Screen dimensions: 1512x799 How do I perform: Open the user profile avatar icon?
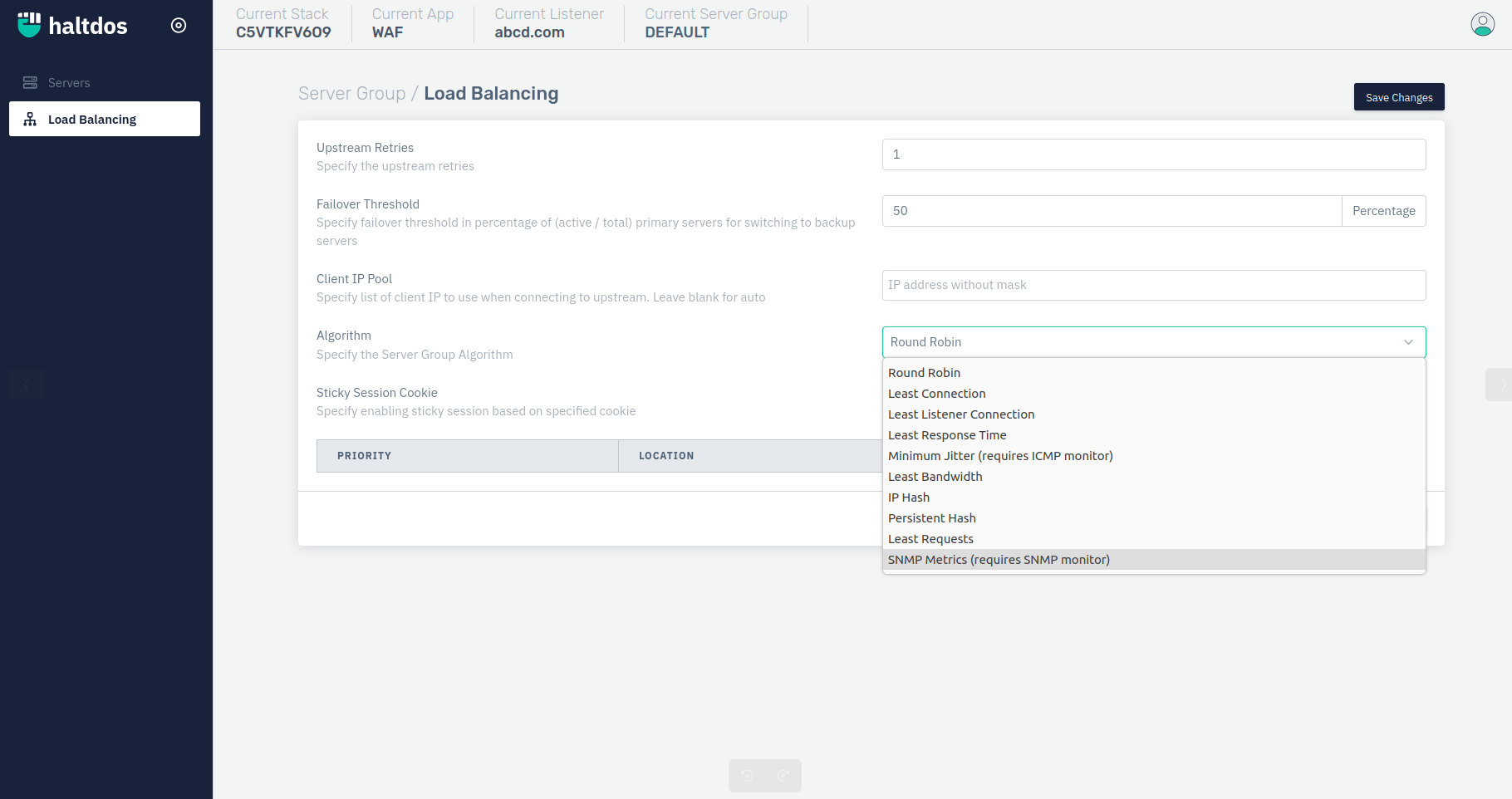(1483, 24)
